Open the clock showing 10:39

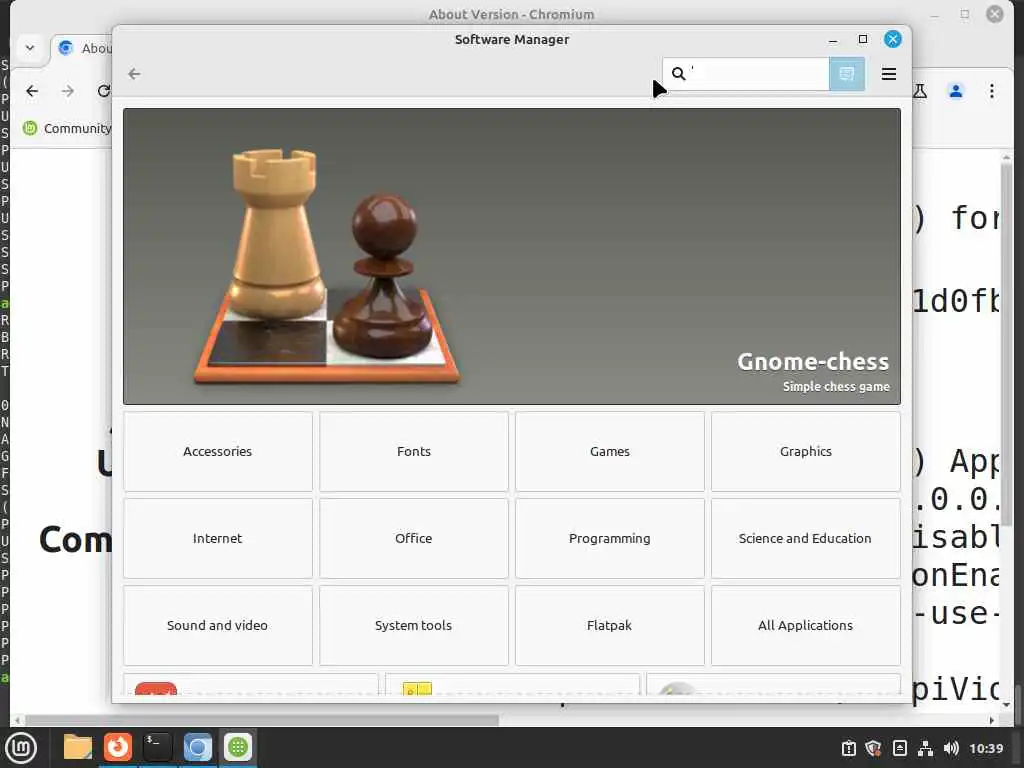tap(985, 748)
